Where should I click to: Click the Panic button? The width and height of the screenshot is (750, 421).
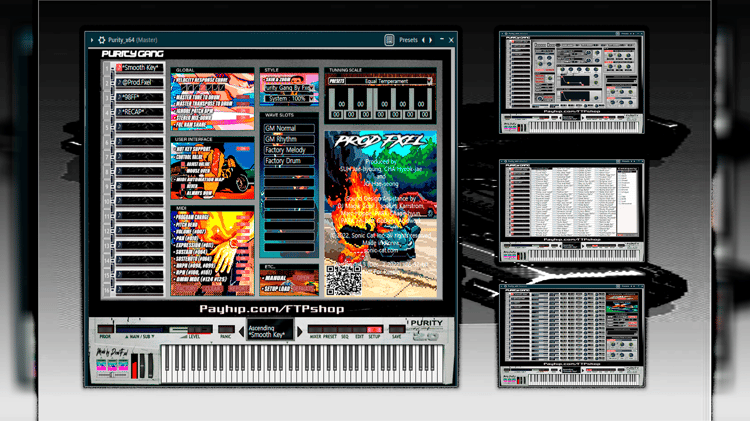[x=226, y=329]
